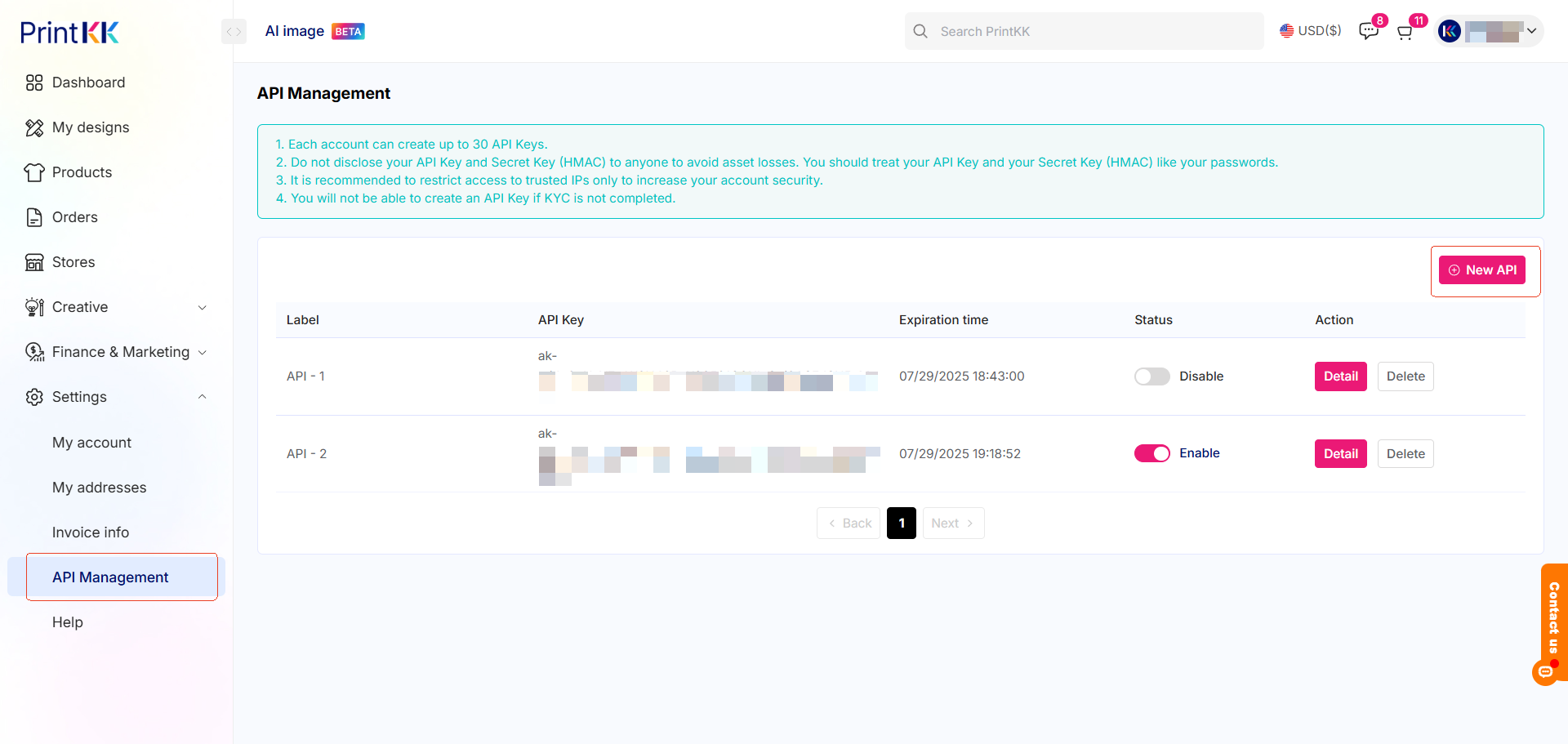Screen dimensions: 1568x744
Task: Click the user avatar icon
Action: (x=1450, y=31)
